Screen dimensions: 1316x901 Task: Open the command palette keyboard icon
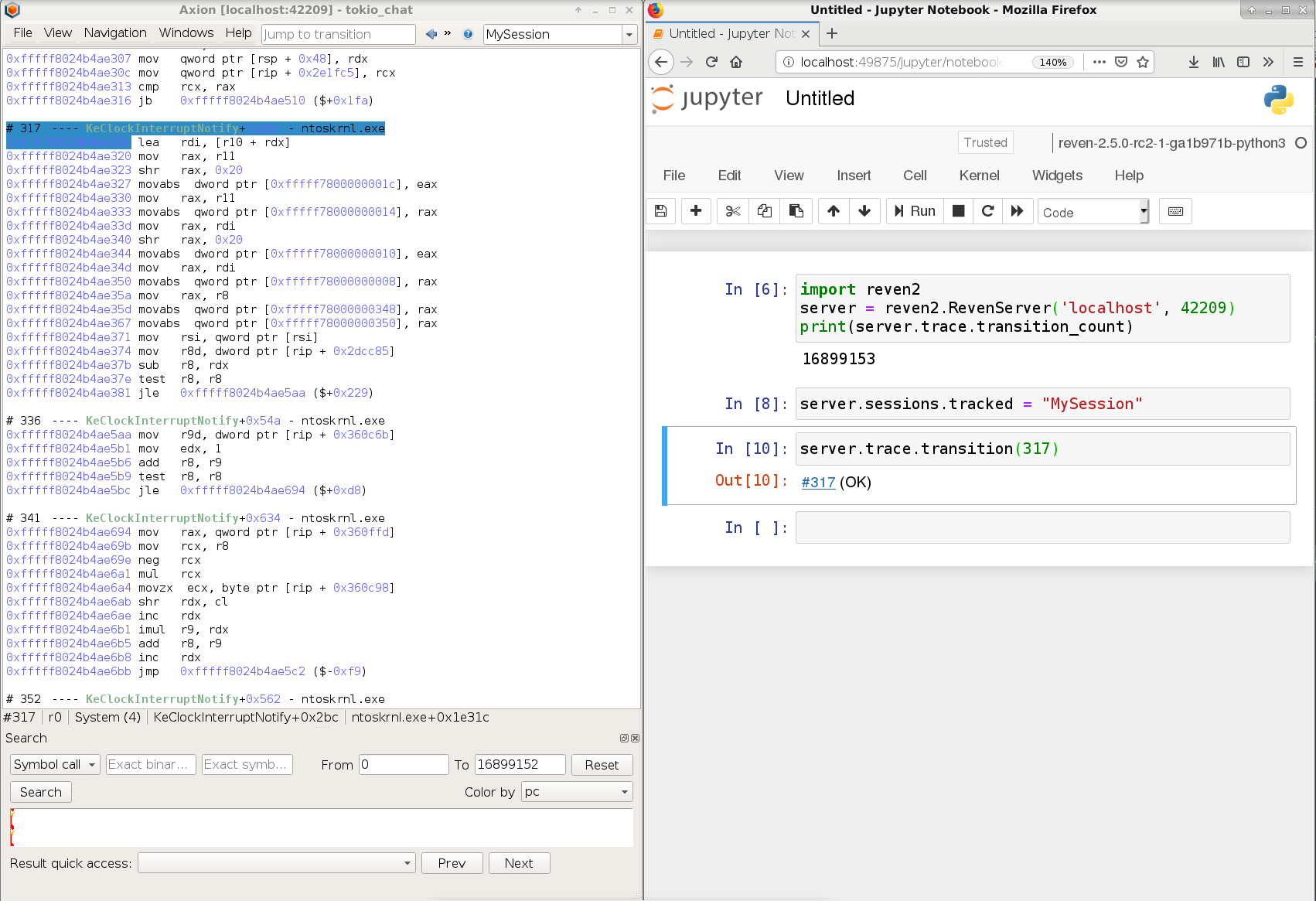pos(1175,211)
